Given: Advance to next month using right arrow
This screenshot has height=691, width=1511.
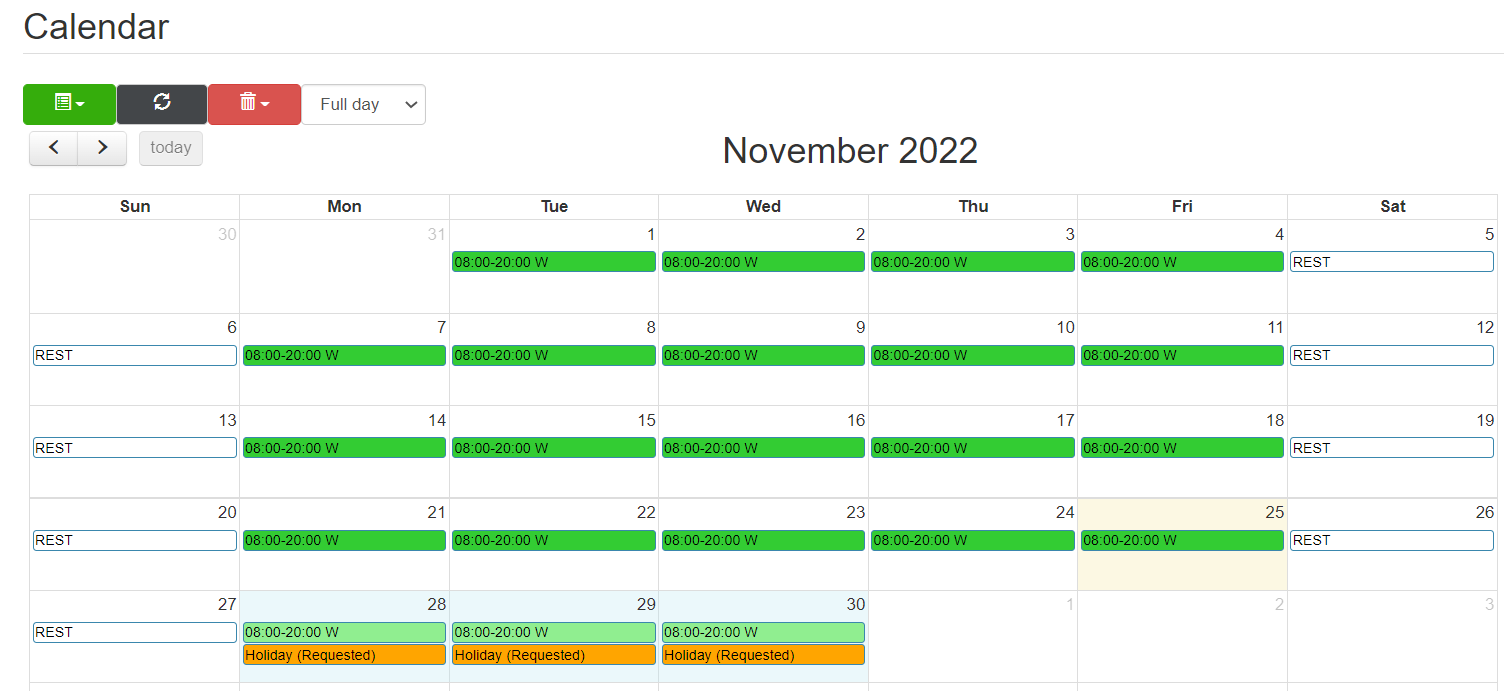Looking at the screenshot, I should [102, 147].
